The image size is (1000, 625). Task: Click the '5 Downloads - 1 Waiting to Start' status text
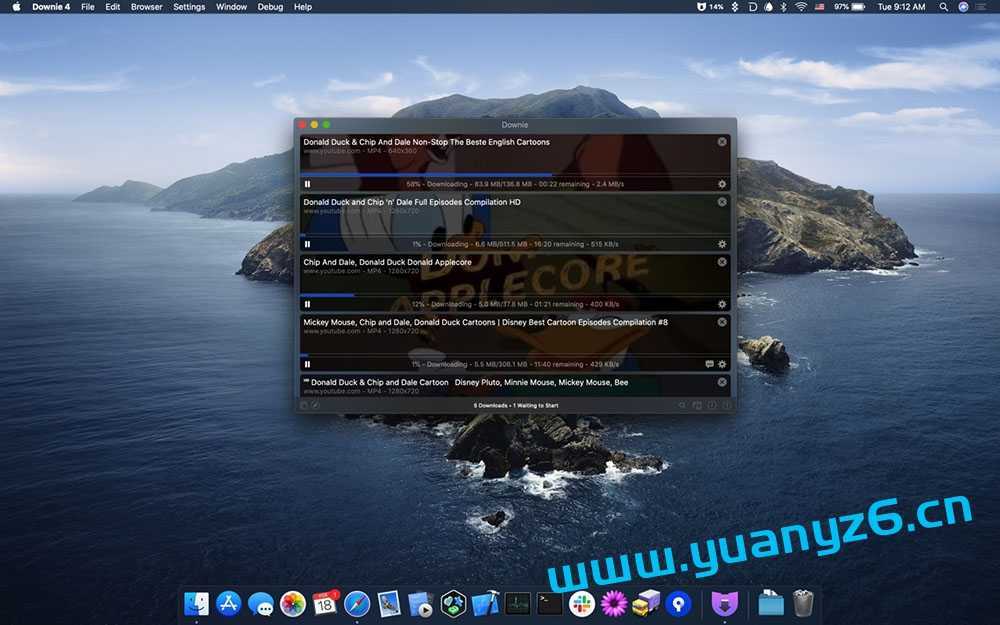pos(514,405)
